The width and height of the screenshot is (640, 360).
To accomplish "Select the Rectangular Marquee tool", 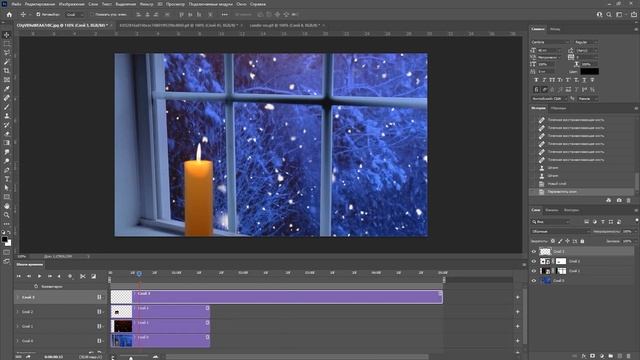I will 7,44.
